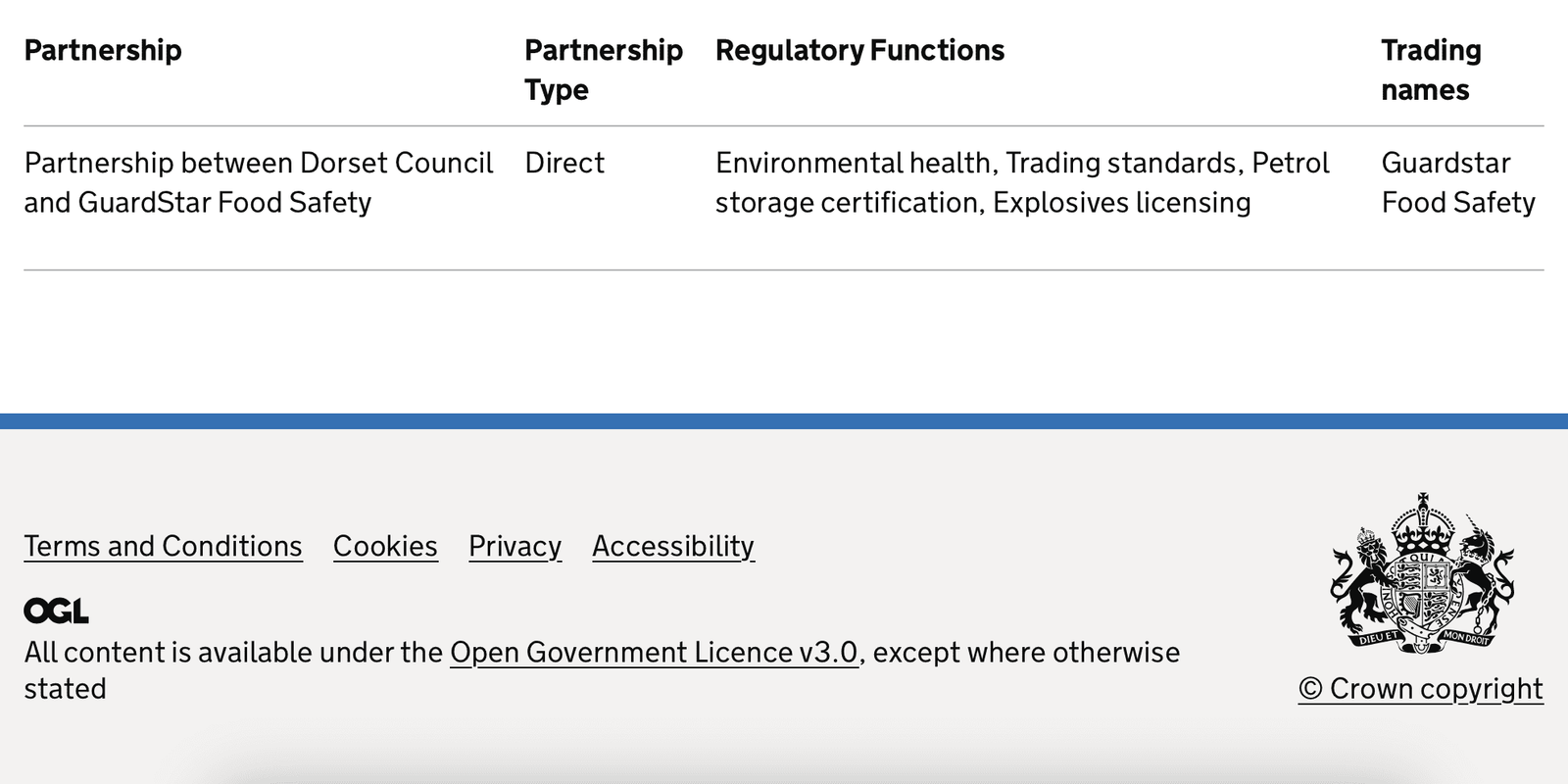The height and width of the screenshot is (784, 1568).
Task: Click the Regulatory Functions column header
Action: (859, 50)
